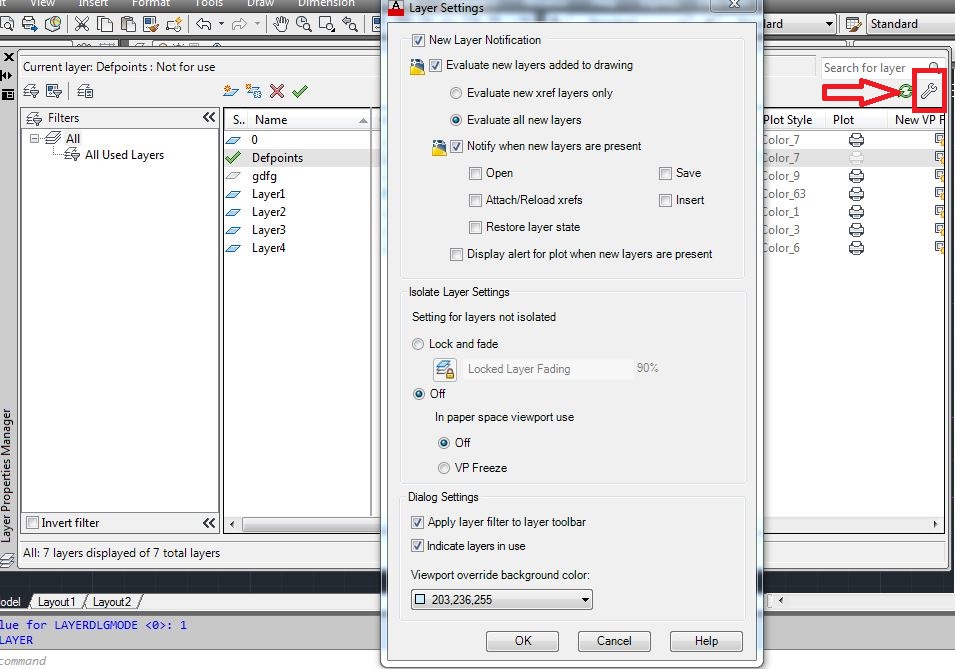Create a new layer

[x=229, y=91]
